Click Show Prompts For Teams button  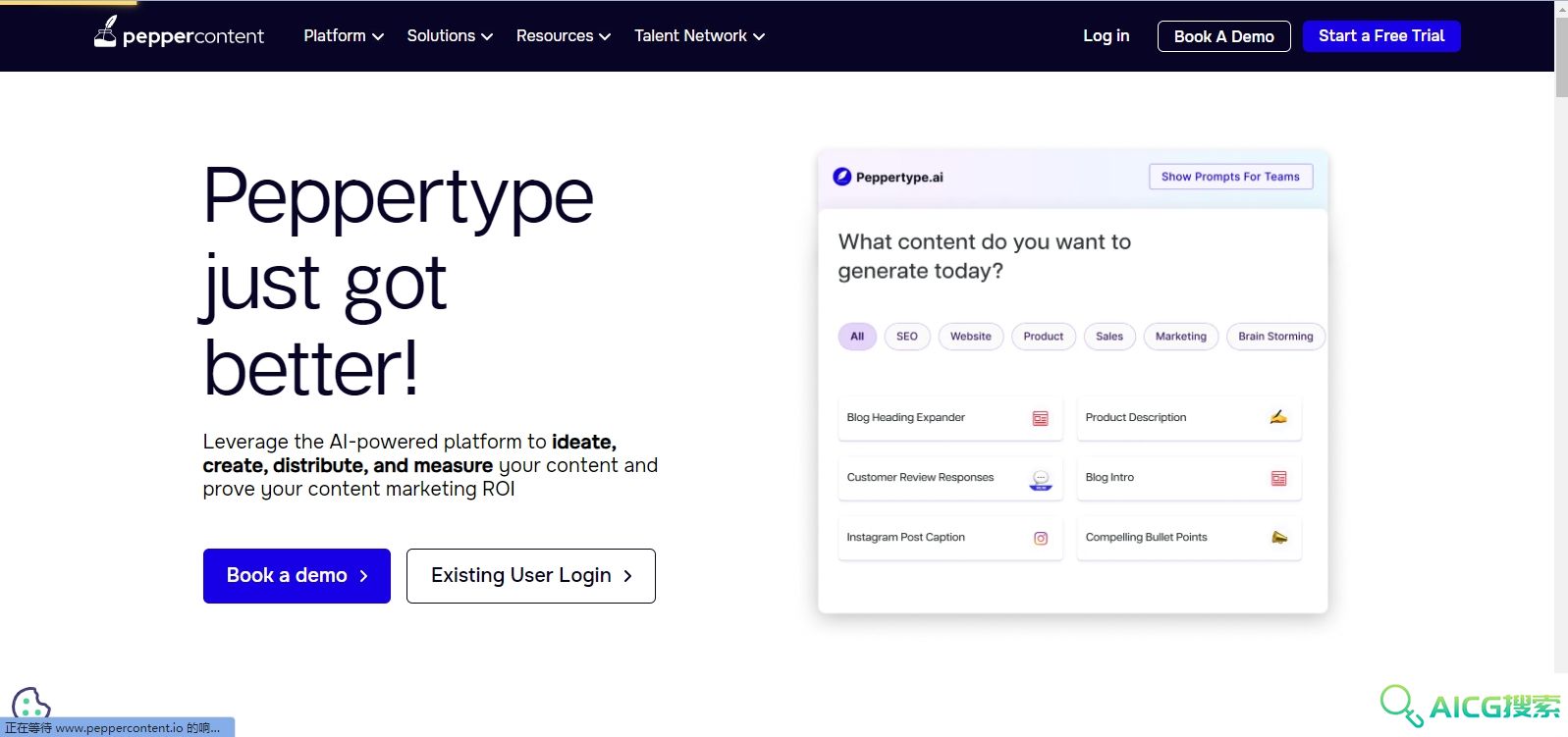(1231, 177)
